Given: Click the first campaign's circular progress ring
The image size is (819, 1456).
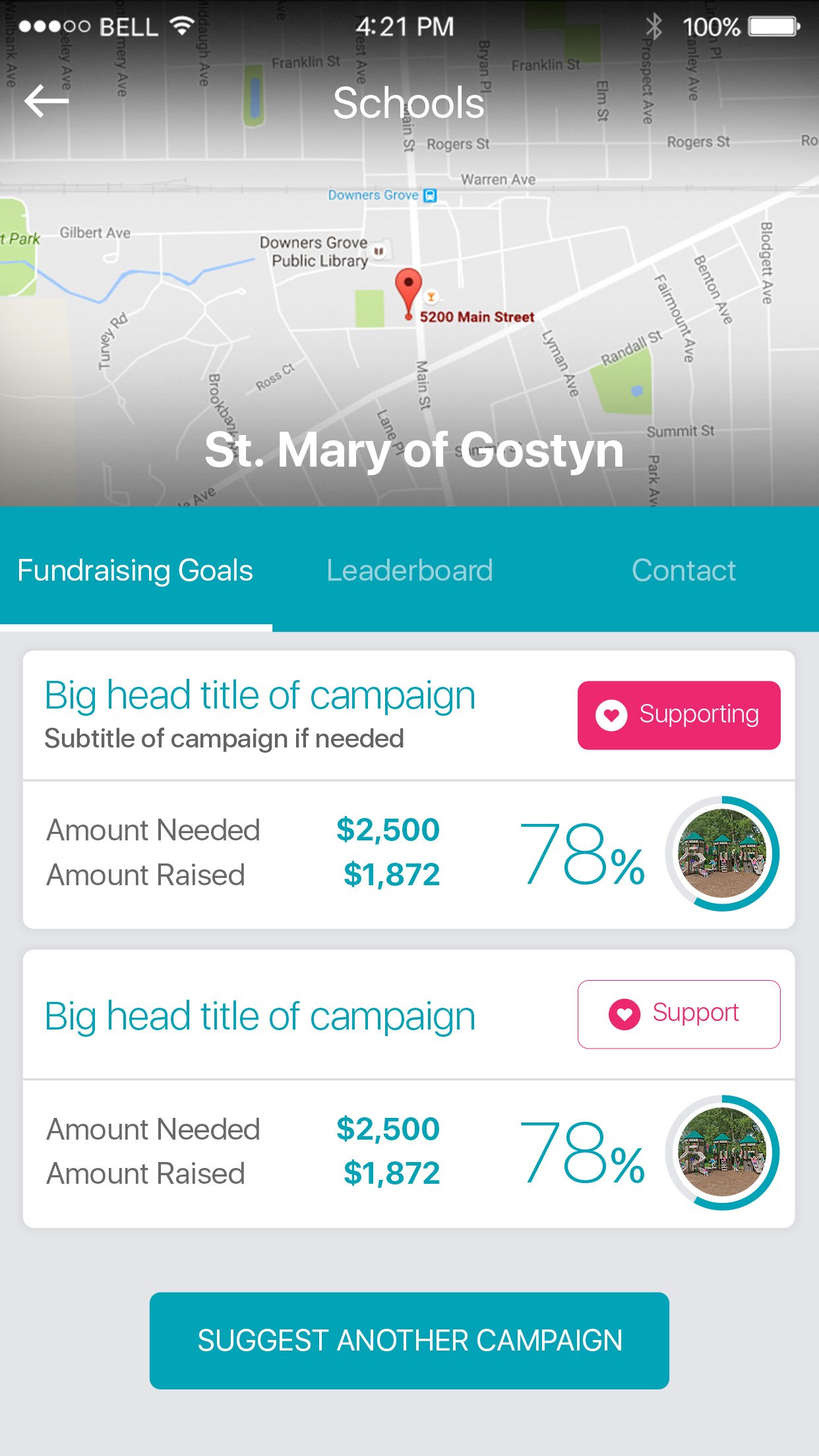Looking at the screenshot, I should (723, 854).
